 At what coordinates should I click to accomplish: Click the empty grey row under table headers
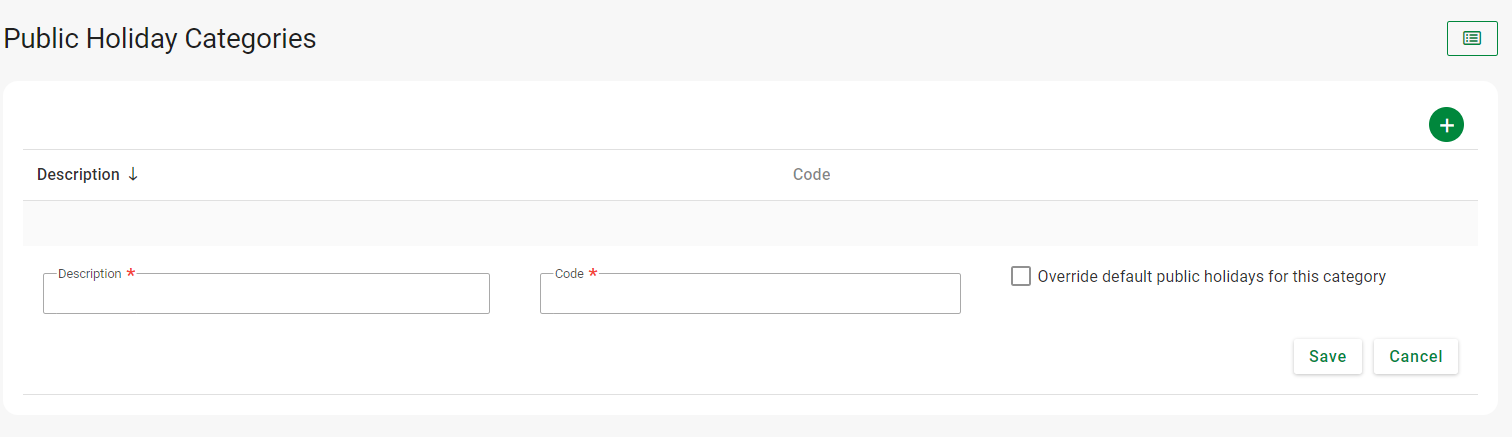click(x=750, y=223)
